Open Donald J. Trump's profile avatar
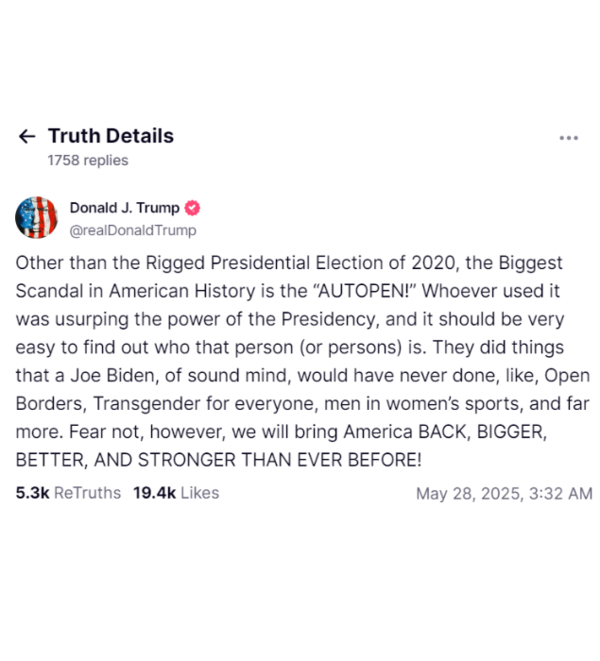The width and height of the screenshot is (600, 661). [36, 218]
